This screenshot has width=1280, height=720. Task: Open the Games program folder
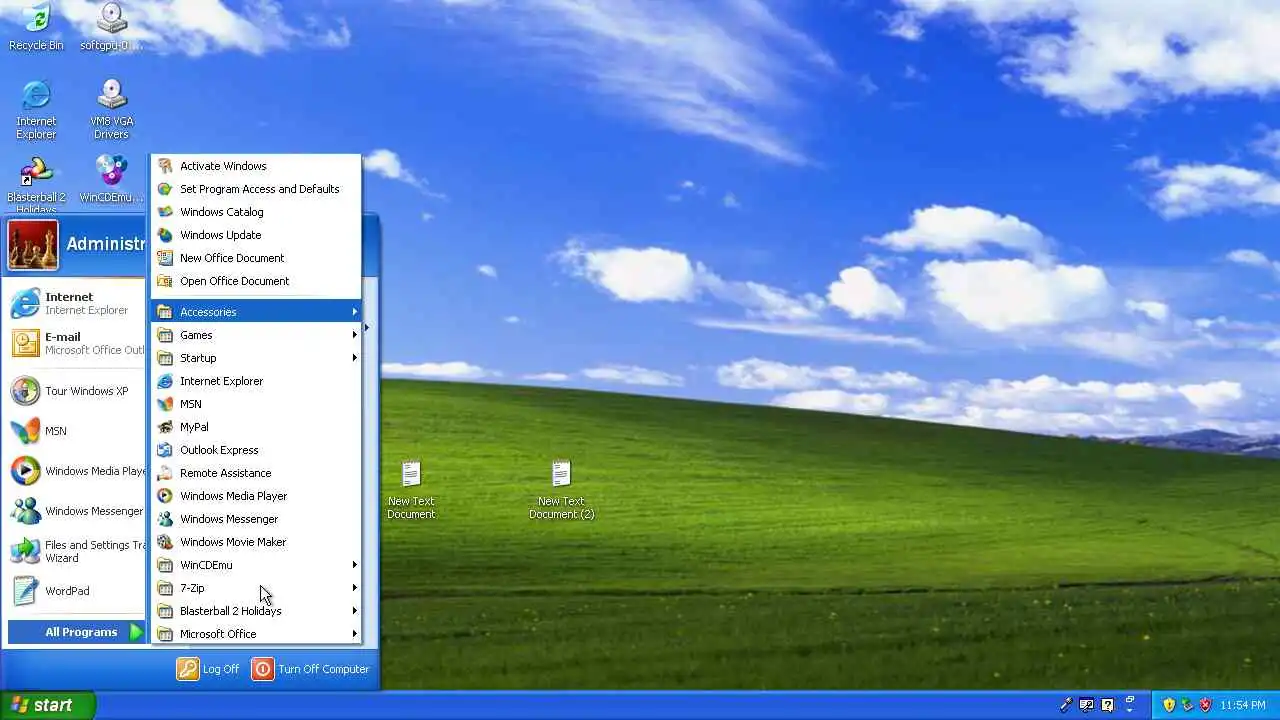click(256, 335)
